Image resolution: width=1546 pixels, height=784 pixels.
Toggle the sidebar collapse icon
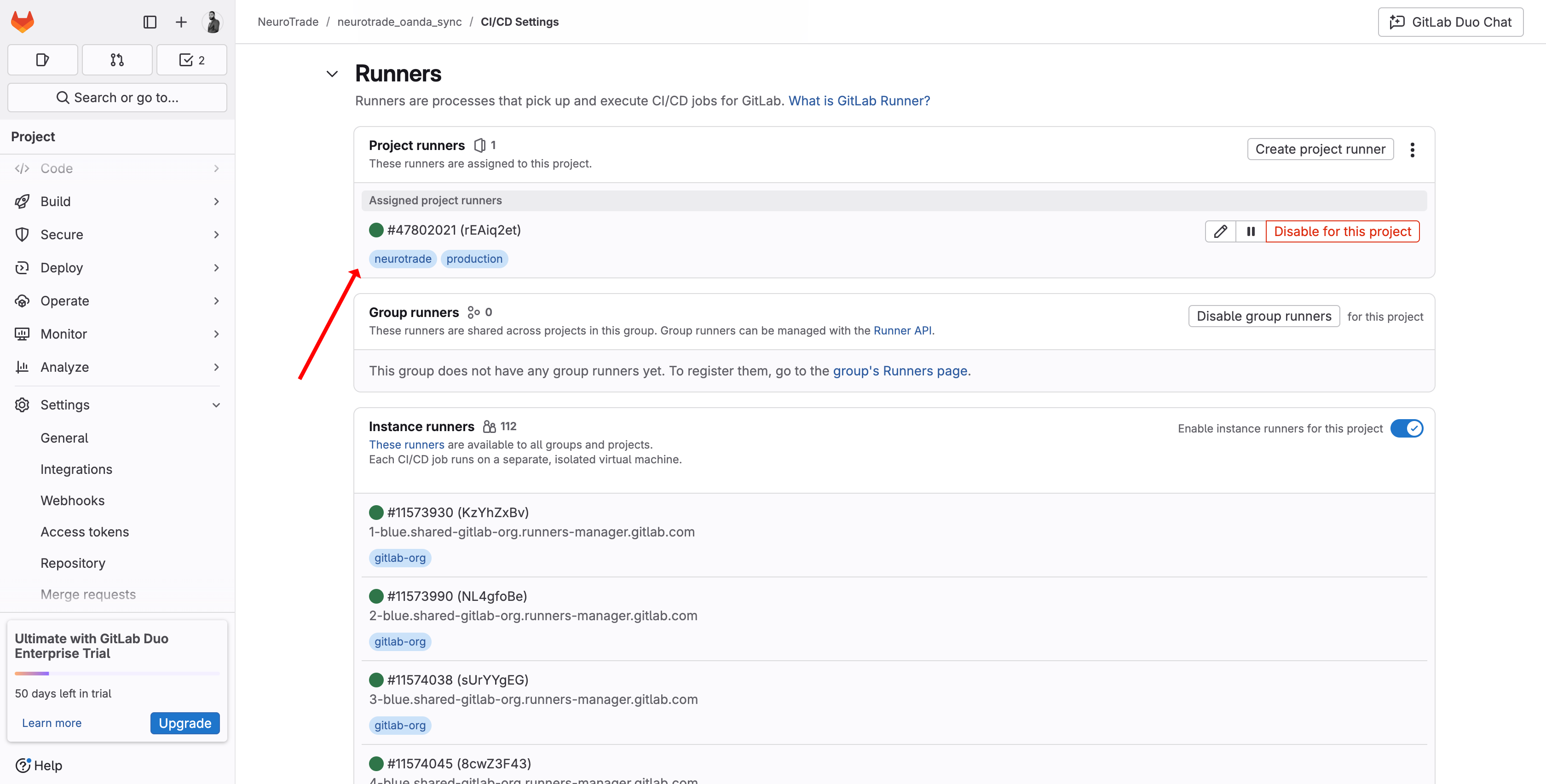click(150, 22)
